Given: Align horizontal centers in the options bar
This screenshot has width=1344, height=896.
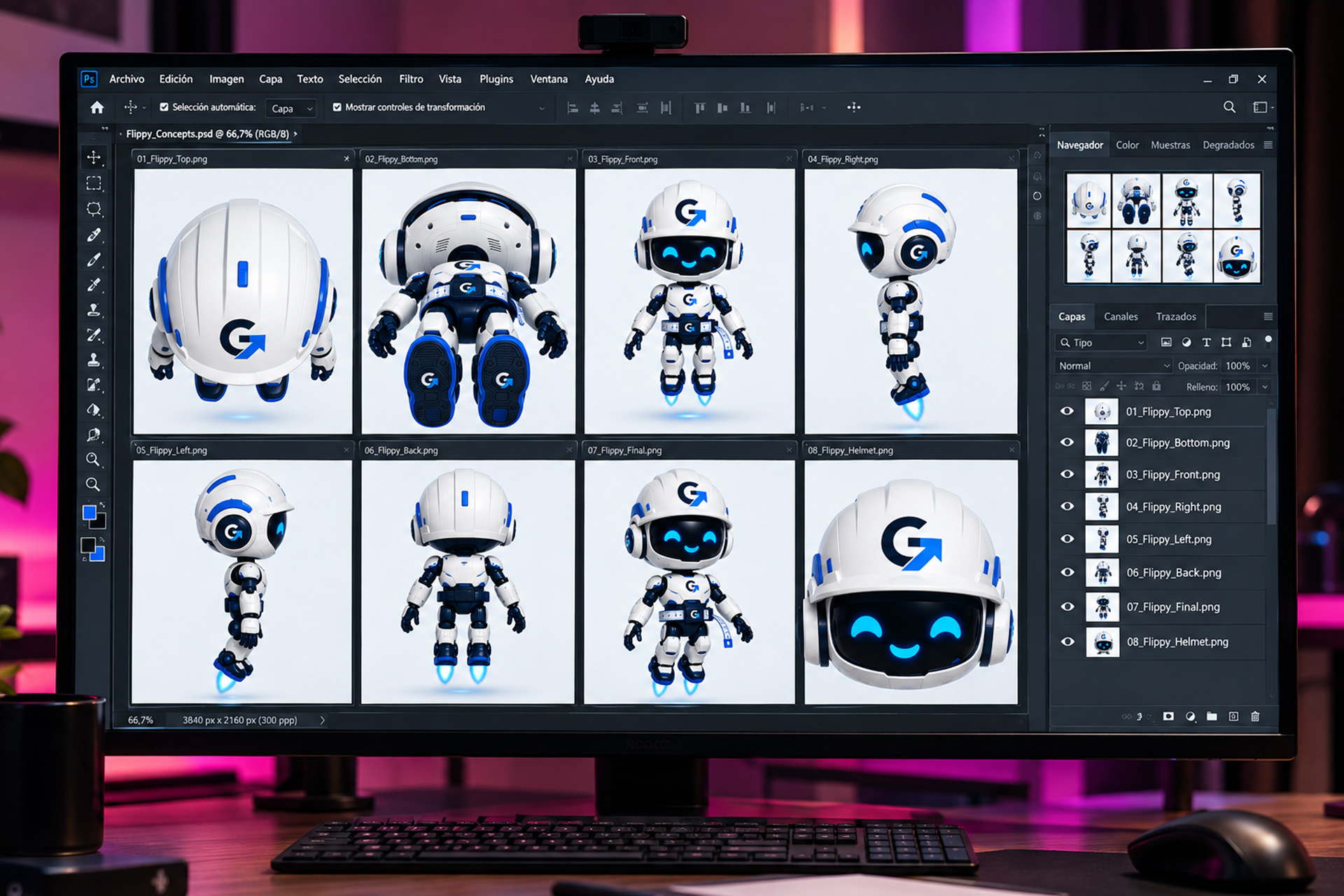Looking at the screenshot, I should (594, 108).
